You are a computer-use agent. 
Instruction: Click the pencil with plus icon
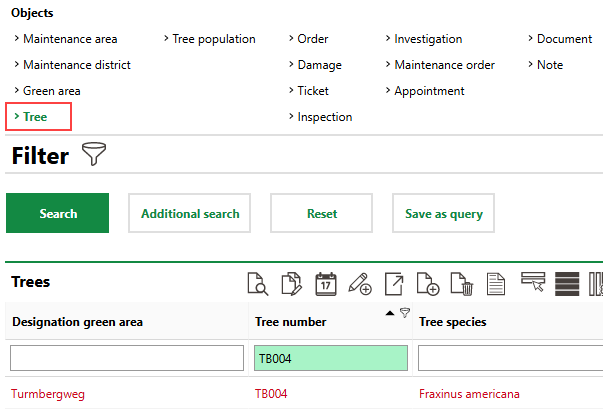click(x=359, y=284)
